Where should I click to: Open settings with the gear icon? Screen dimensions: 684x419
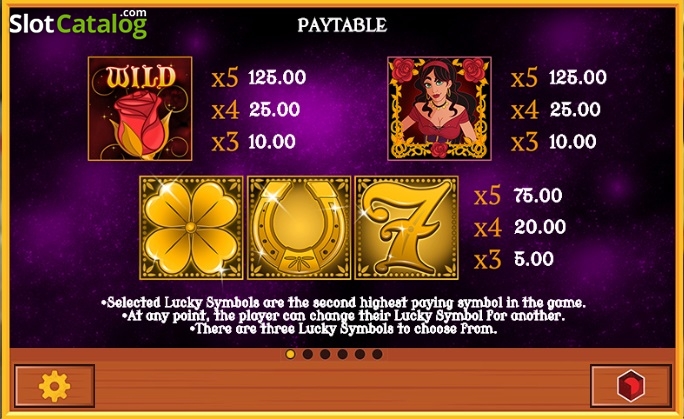point(55,386)
